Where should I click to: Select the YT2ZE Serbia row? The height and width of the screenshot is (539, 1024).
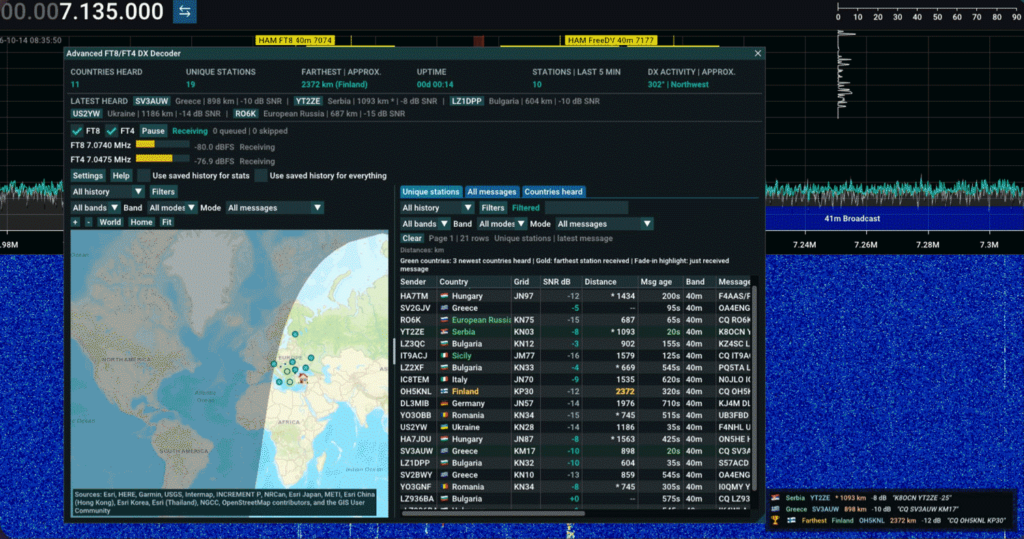[575, 332]
